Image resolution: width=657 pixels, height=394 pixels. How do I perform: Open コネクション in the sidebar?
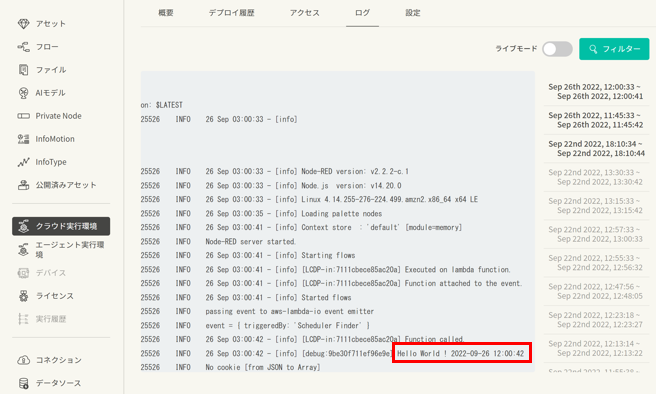click(58, 360)
